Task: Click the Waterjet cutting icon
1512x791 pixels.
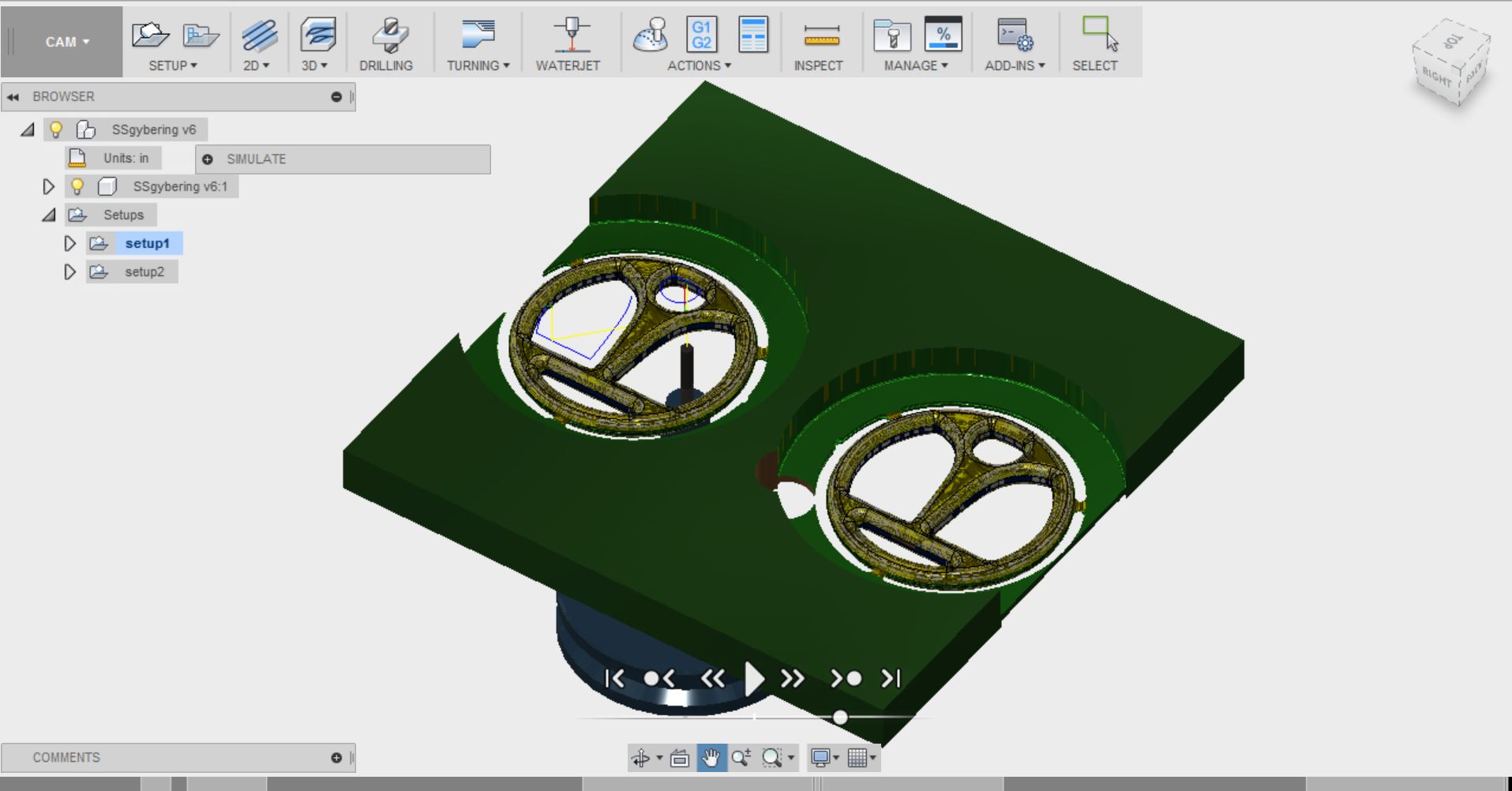Action: click(572, 36)
